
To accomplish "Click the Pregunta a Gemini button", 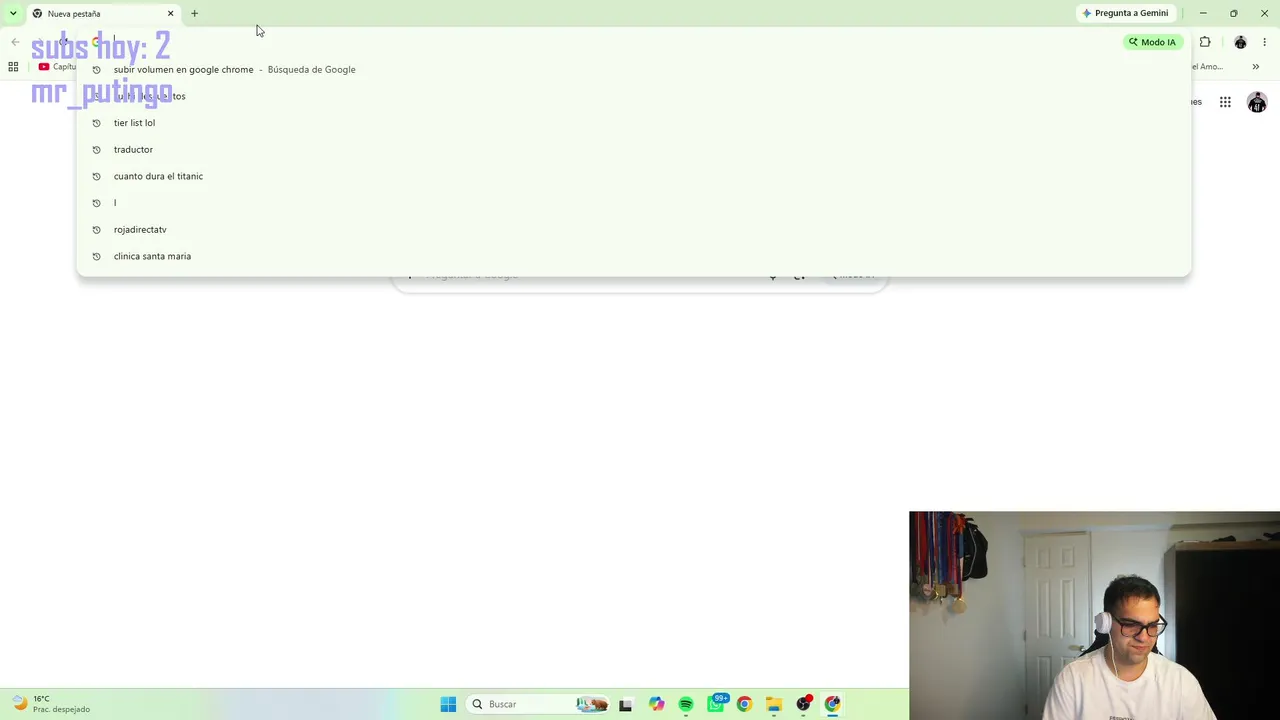I will pos(1125,13).
